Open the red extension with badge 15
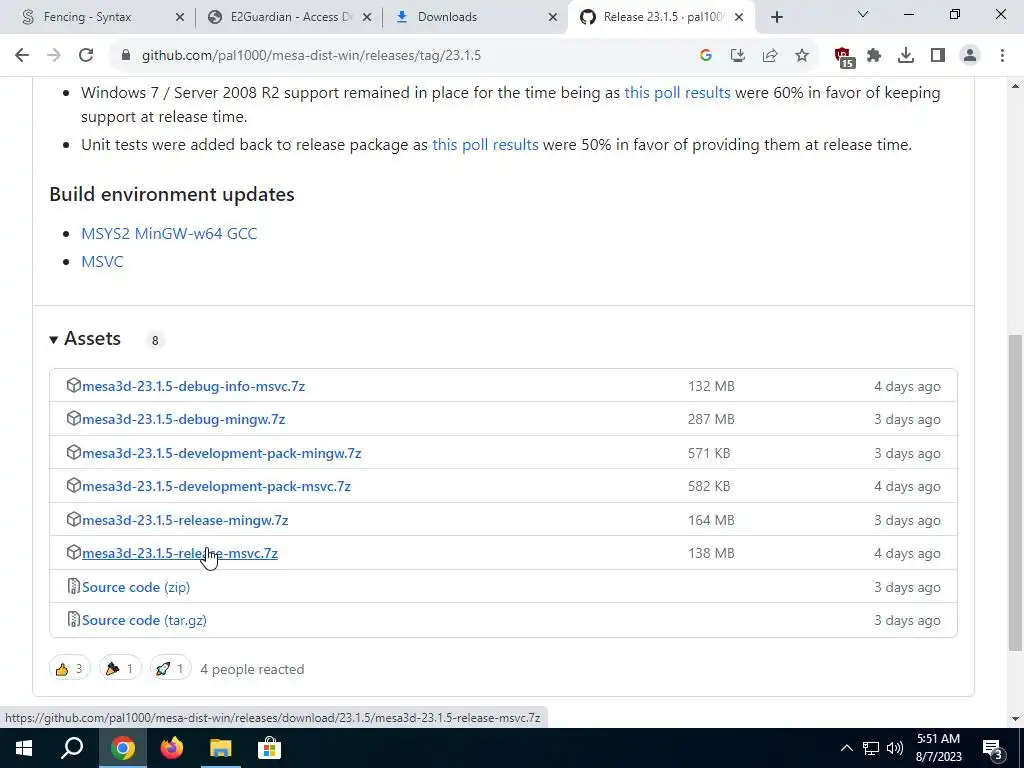This screenshot has height=768, width=1024. pos(844,57)
